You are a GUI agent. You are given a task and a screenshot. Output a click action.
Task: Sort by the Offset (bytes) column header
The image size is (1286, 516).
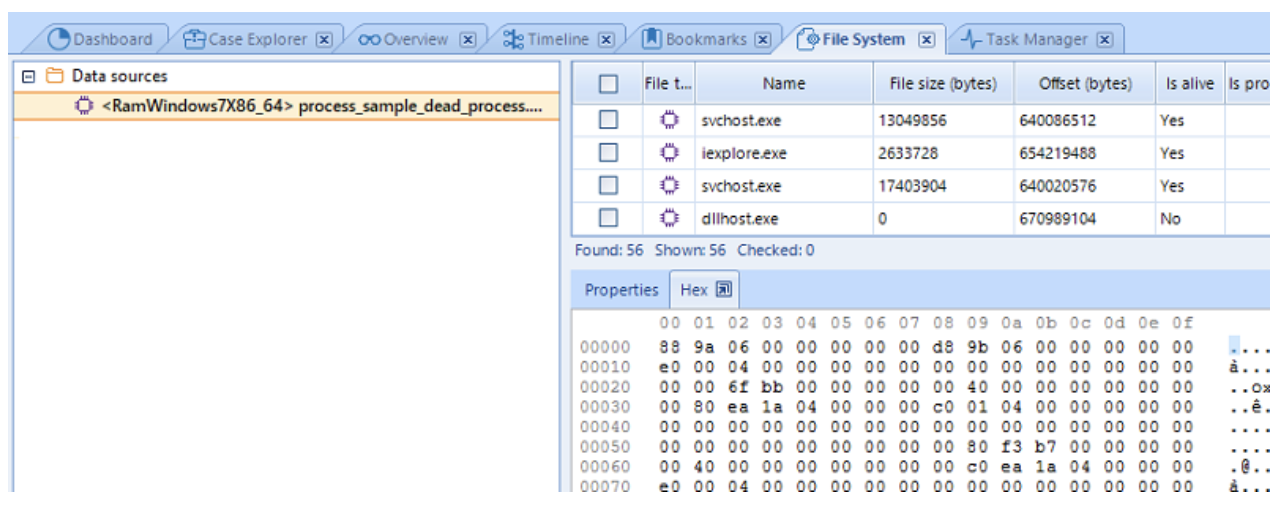[x=1085, y=84]
